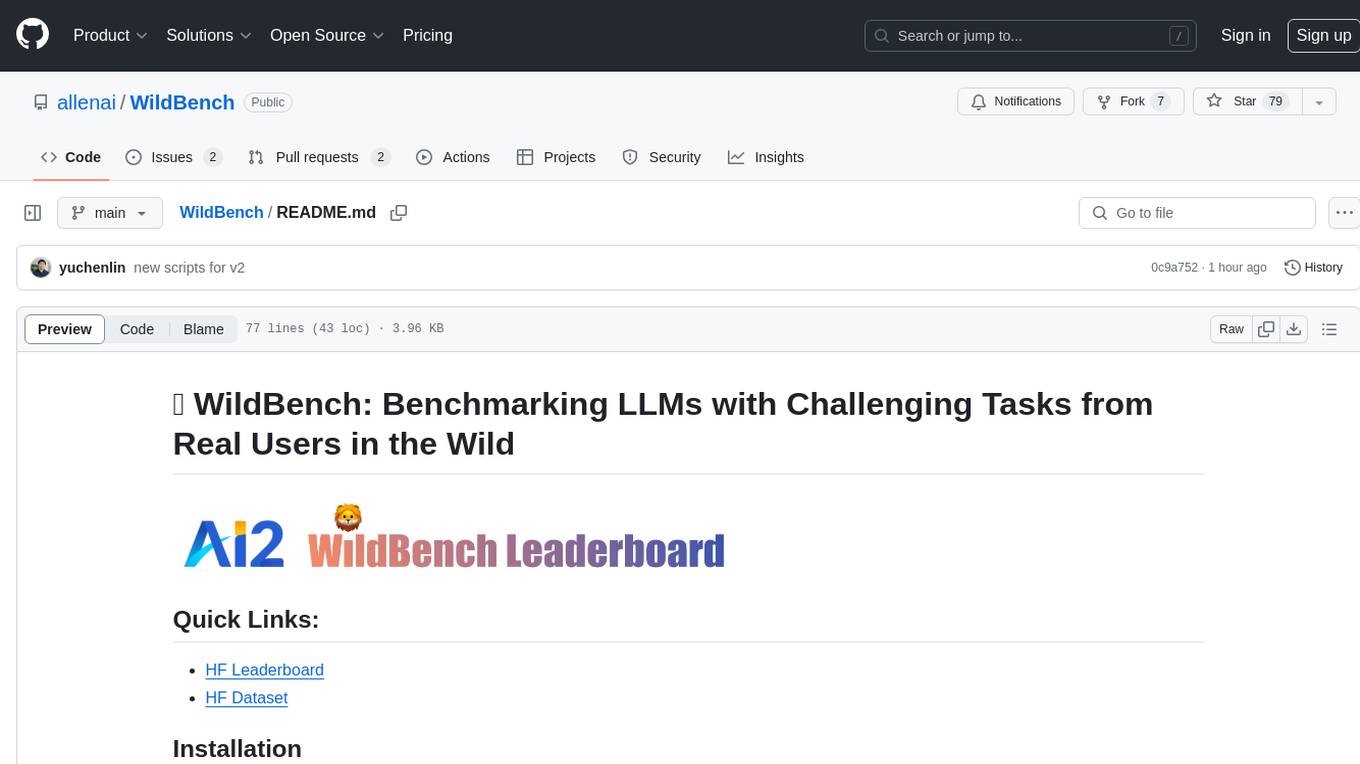
Task: Expand the Solutions menu
Action: coord(209,35)
